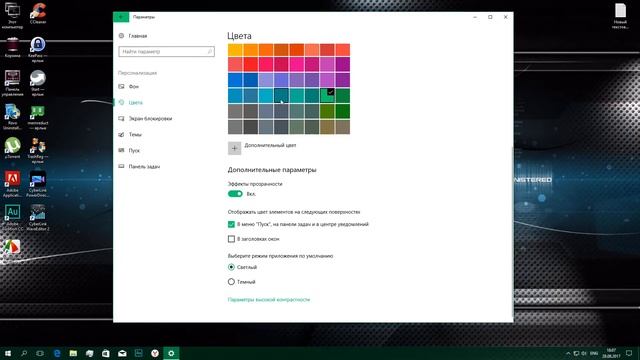Screen dimensions: 640x360
Task: Open CyberLink WaveEditor 2 desktop shortcut
Action: coord(38,218)
